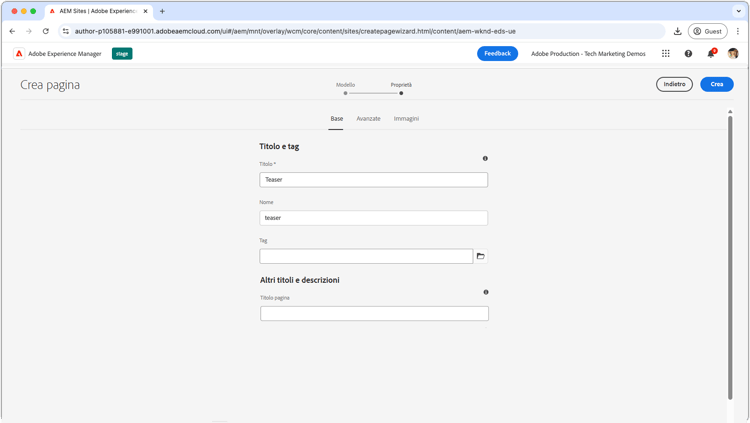The image size is (750, 423).
Task: Open the Adobe solutions grid switcher
Action: click(x=665, y=54)
